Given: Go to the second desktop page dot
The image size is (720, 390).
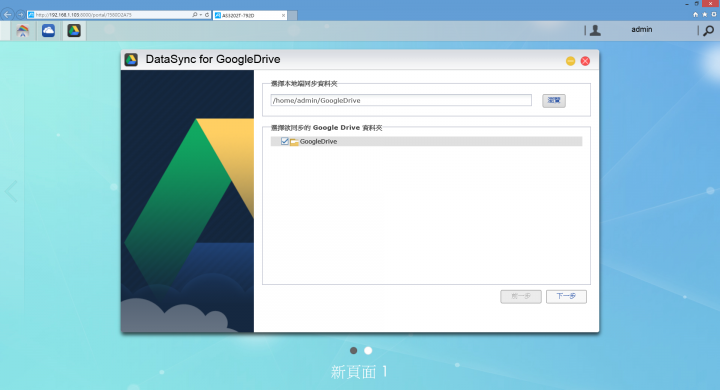Looking at the screenshot, I should pyautogui.click(x=368, y=350).
